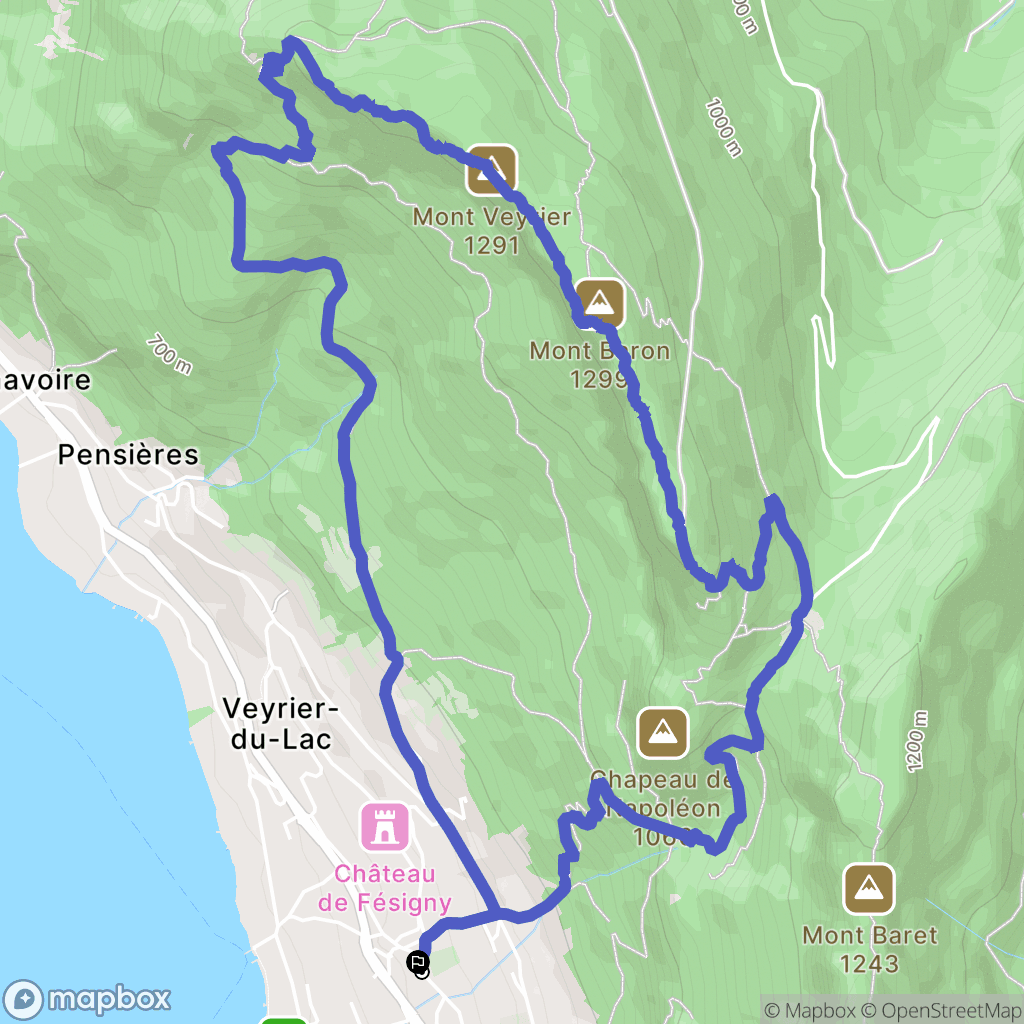Click the route start flag marker
This screenshot has width=1024, height=1024.
tap(418, 963)
